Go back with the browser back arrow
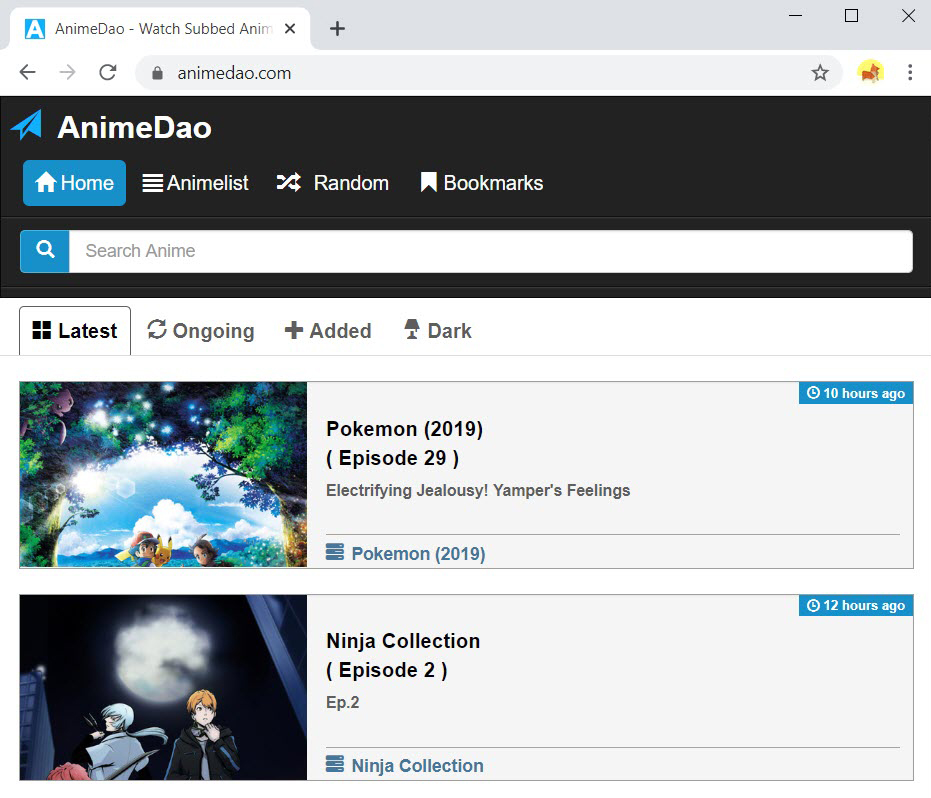 pyautogui.click(x=27, y=72)
